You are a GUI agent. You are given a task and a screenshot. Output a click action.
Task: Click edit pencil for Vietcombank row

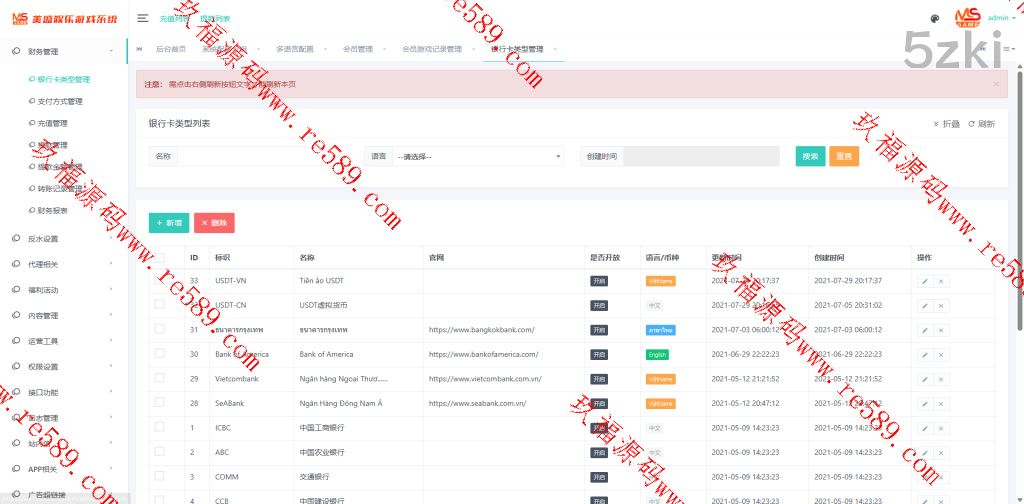tap(924, 379)
